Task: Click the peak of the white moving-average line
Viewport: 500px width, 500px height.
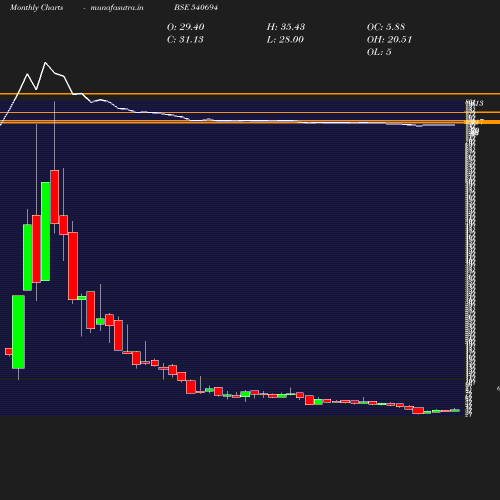Action: coord(45,63)
